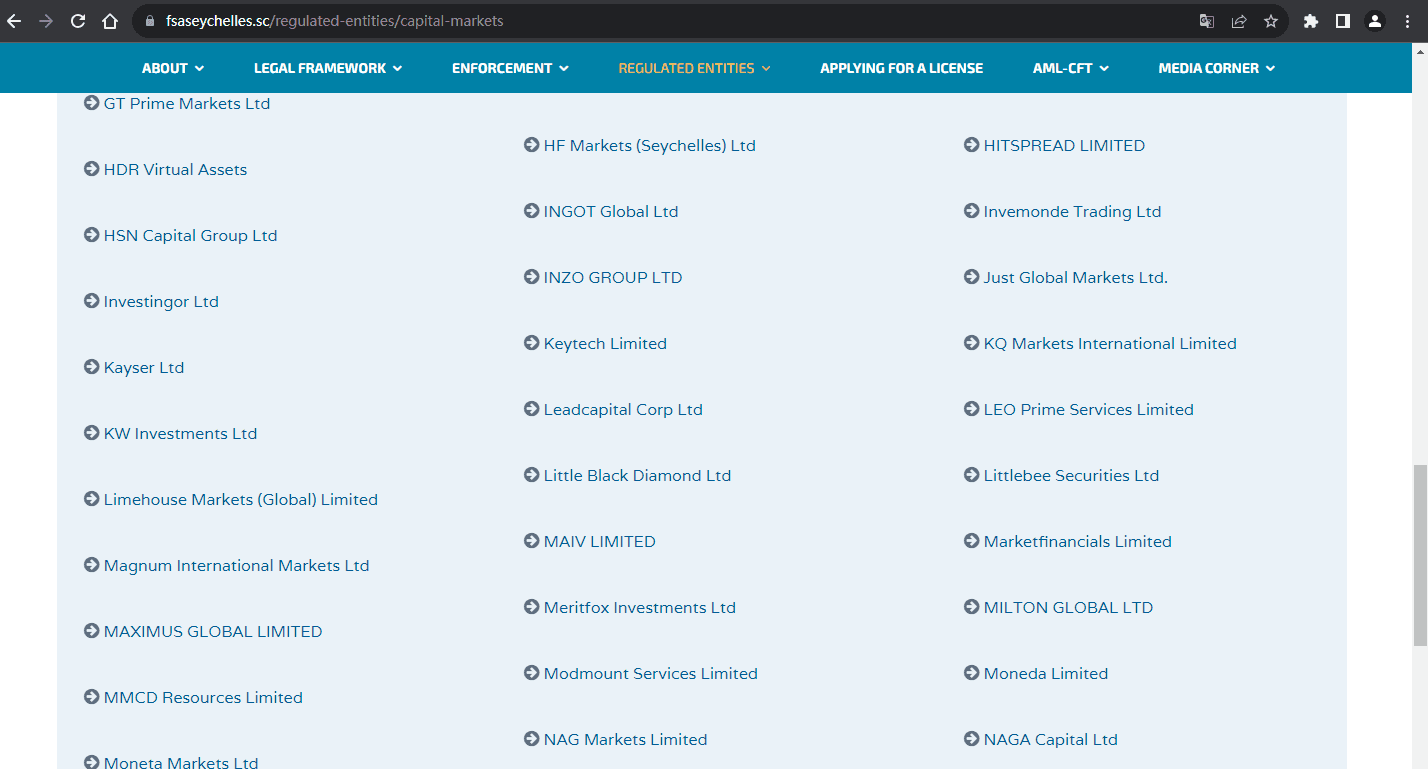This screenshot has width=1428, height=769.
Task: Toggle the browser side panel icon
Action: click(1343, 21)
